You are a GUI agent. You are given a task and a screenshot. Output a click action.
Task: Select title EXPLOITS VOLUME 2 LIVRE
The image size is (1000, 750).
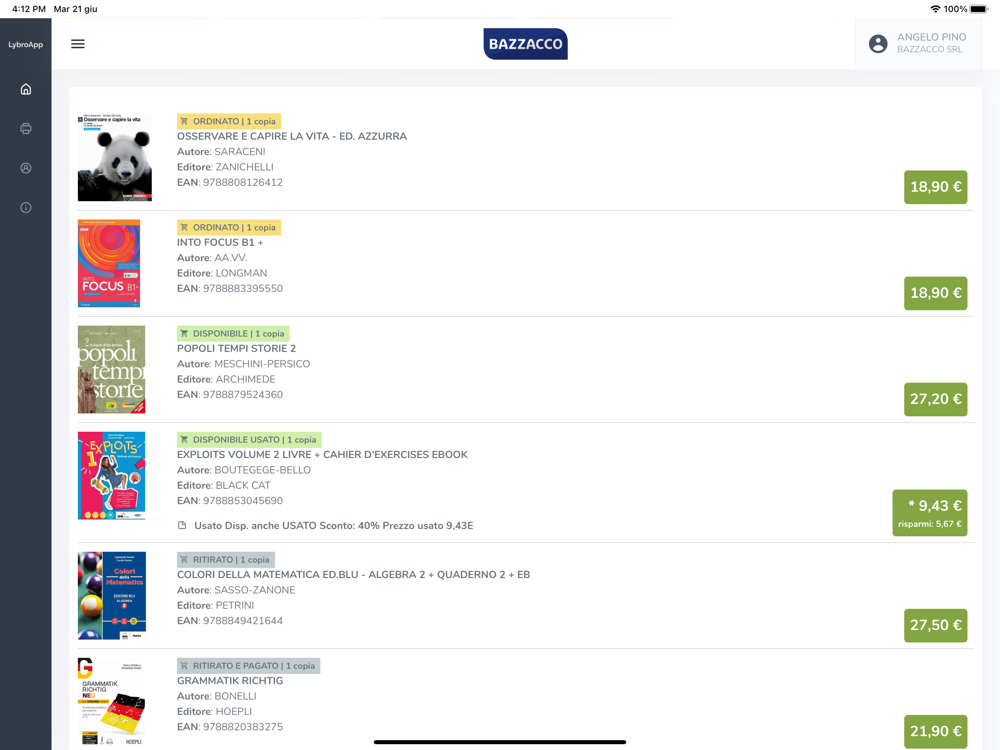323,455
